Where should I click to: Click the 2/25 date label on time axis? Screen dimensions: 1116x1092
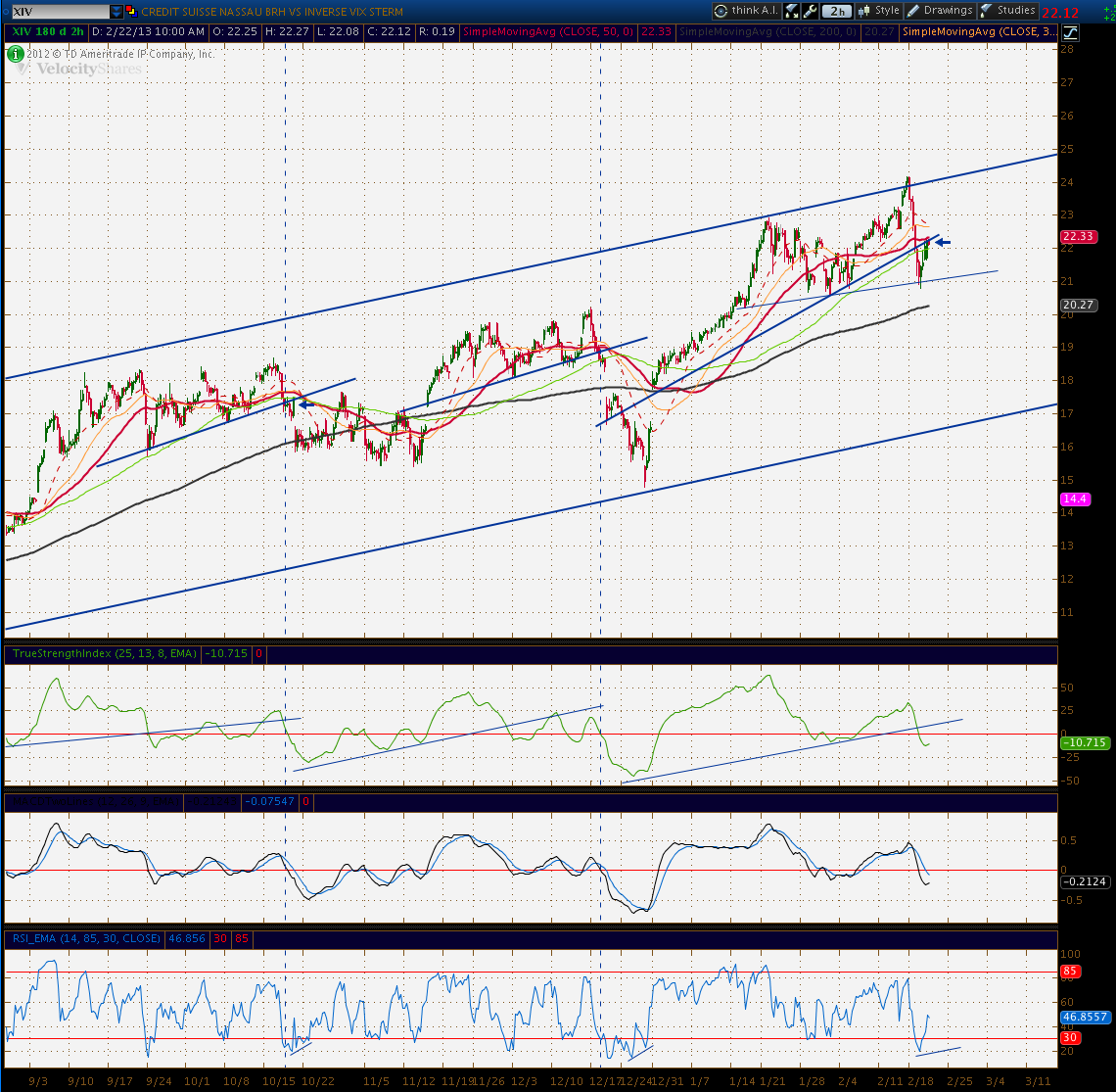pyautogui.click(x=959, y=1081)
